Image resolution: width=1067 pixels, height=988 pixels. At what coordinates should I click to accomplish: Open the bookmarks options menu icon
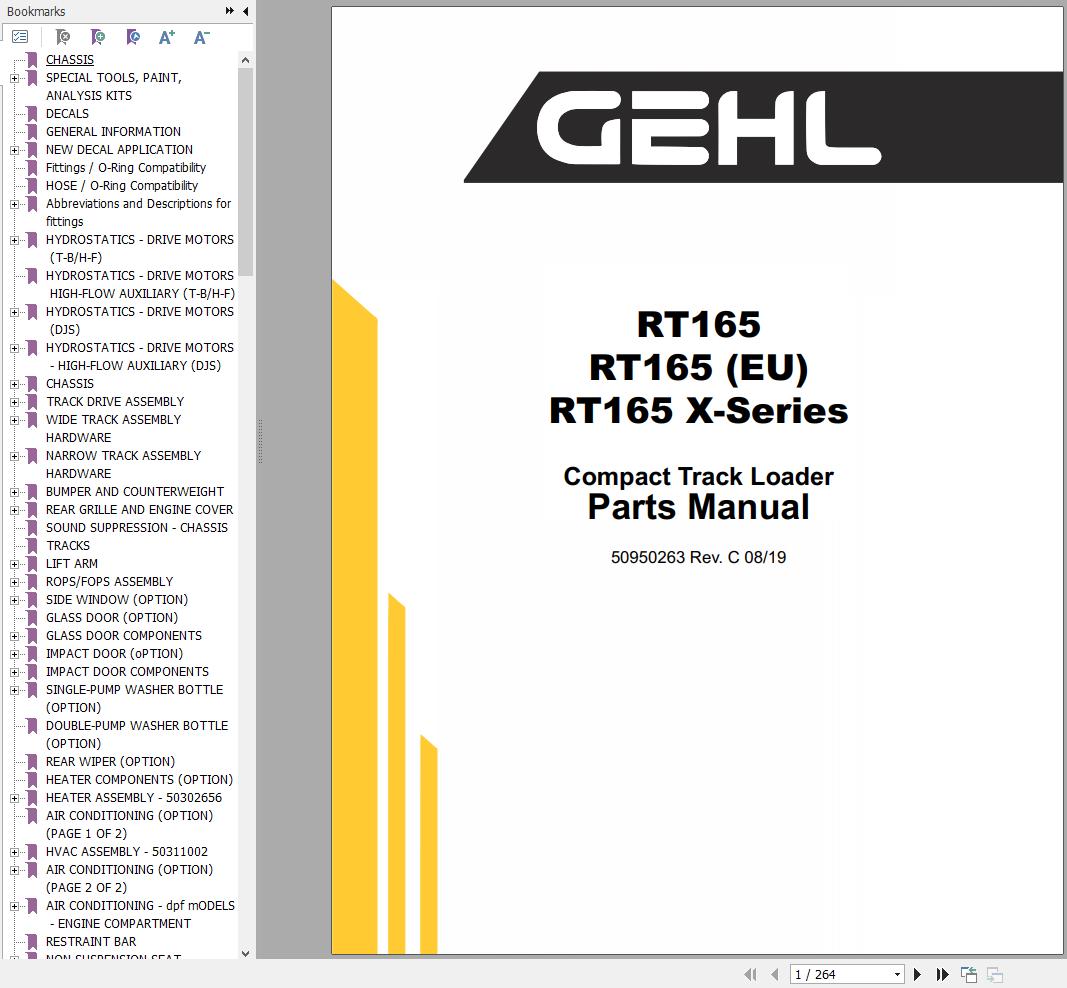(20, 37)
